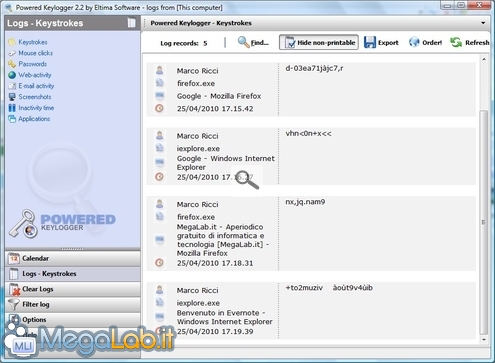This screenshot has height=363, width=495.
Task: Click user icon of Evernote record
Action: click(160, 290)
